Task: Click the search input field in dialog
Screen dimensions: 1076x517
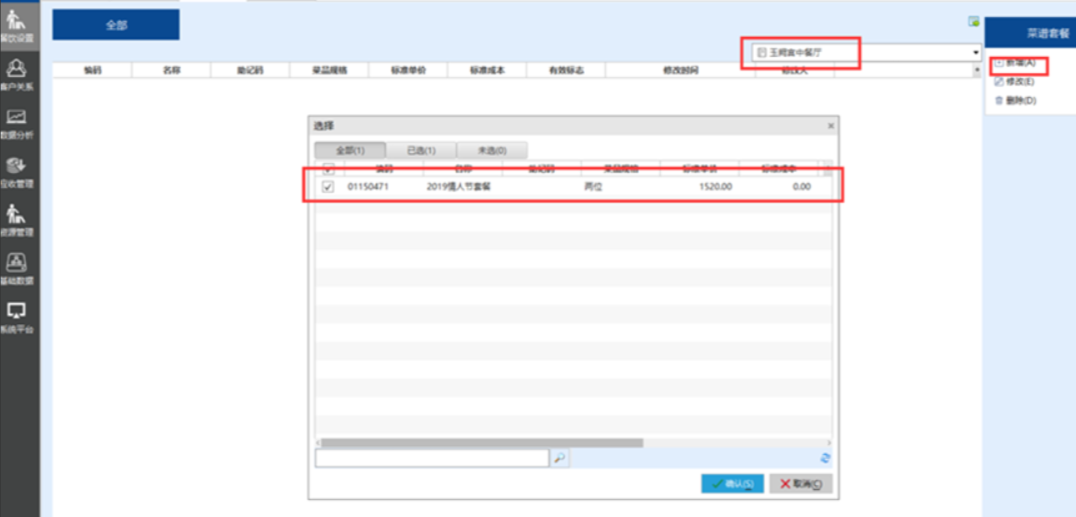Action: (x=432, y=458)
